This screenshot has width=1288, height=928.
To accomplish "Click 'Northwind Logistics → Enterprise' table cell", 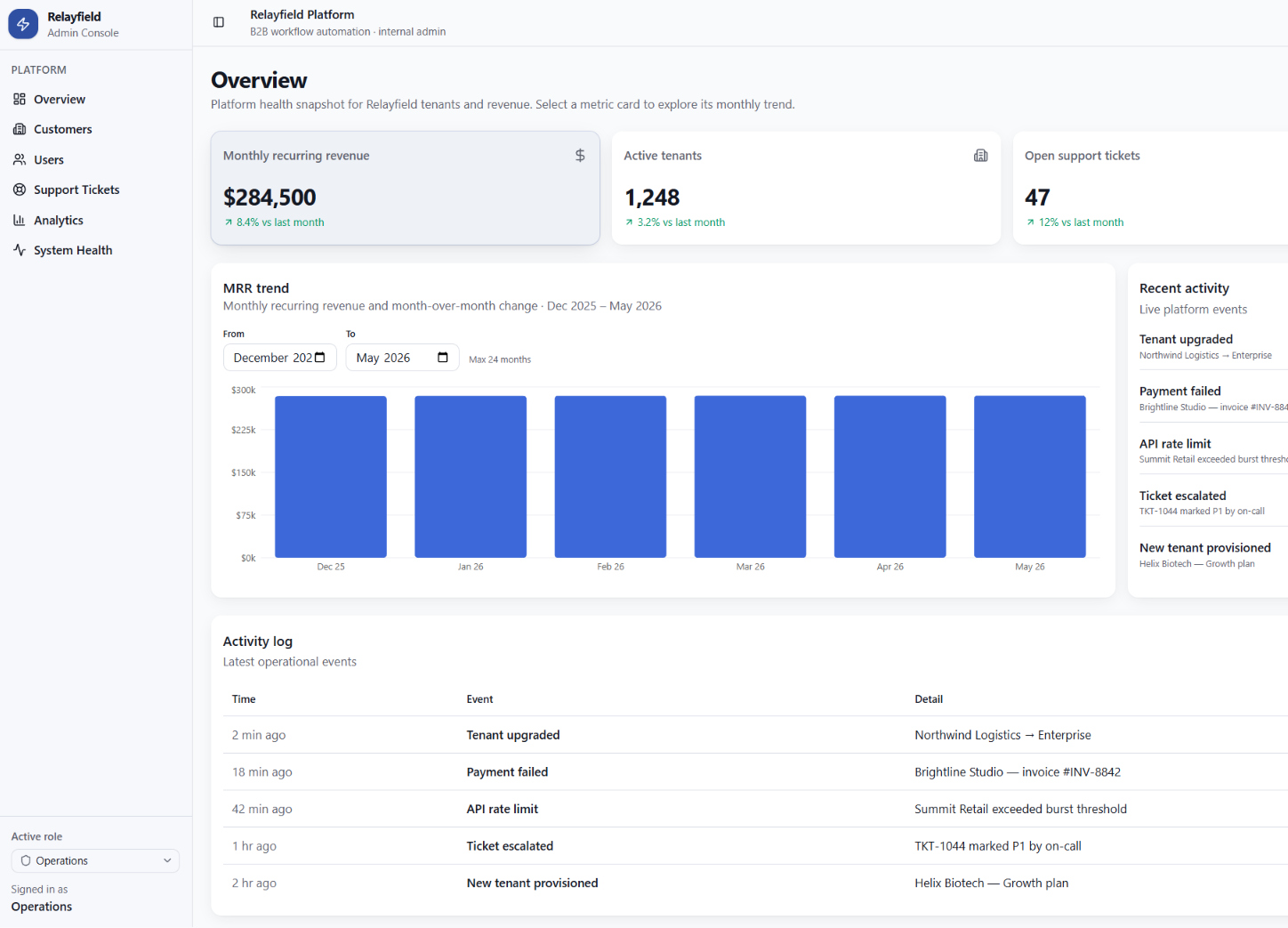I will [x=1002, y=735].
